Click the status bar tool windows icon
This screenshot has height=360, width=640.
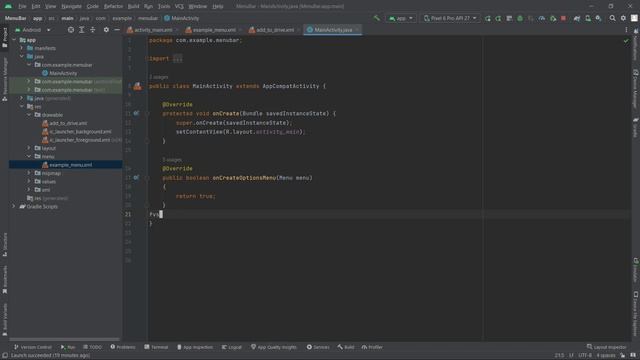[x=4, y=356]
